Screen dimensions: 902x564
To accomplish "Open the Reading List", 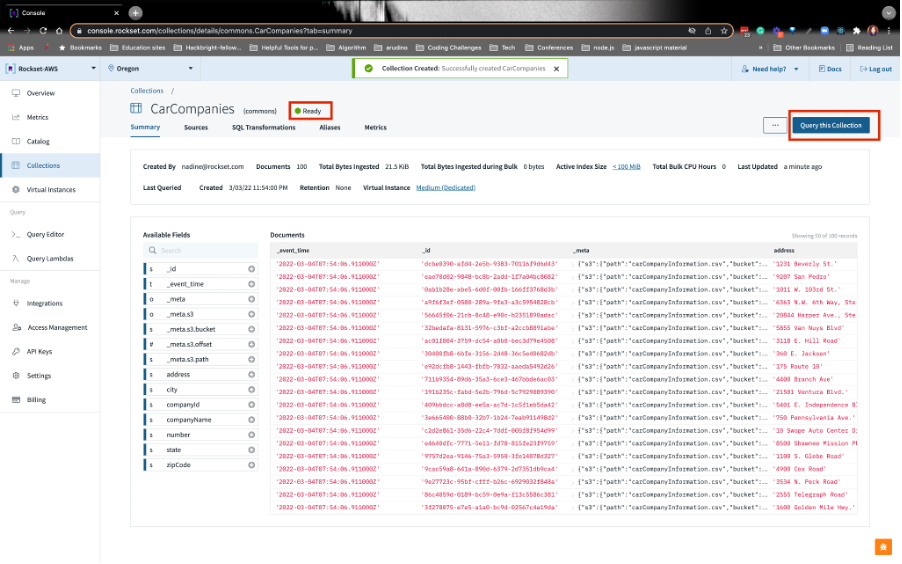I will [869, 48].
